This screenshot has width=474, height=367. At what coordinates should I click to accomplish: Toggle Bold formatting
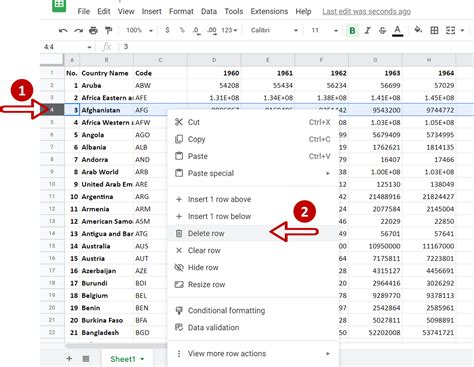[352, 31]
